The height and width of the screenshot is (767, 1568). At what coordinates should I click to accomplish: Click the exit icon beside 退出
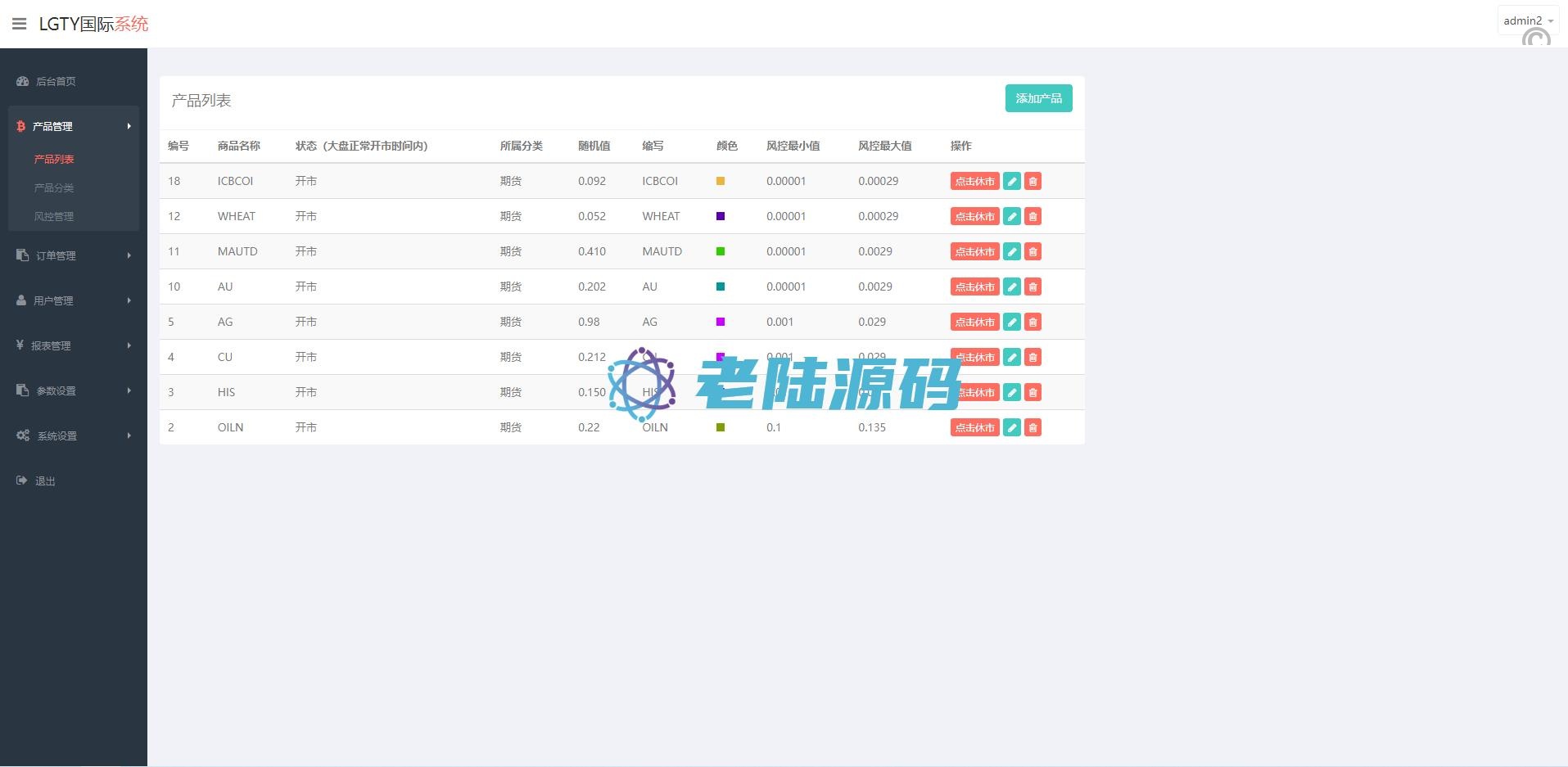(x=22, y=481)
